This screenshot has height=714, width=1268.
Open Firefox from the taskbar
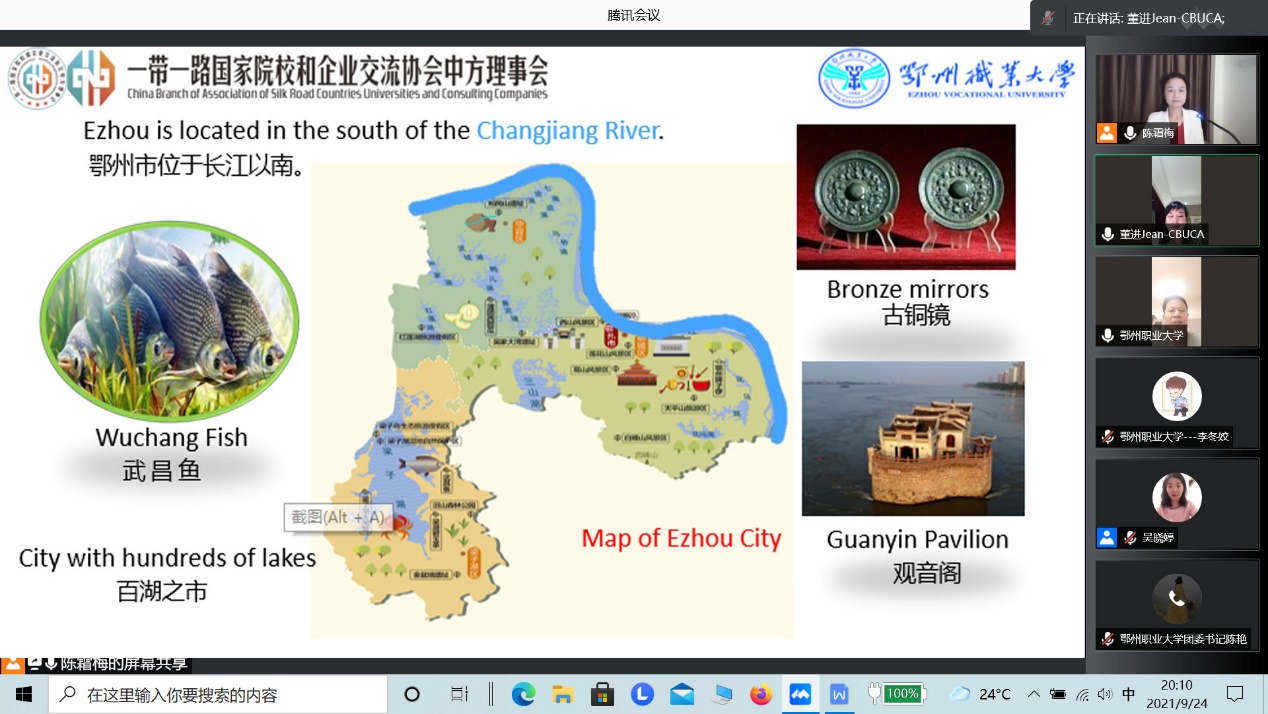click(x=761, y=694)
